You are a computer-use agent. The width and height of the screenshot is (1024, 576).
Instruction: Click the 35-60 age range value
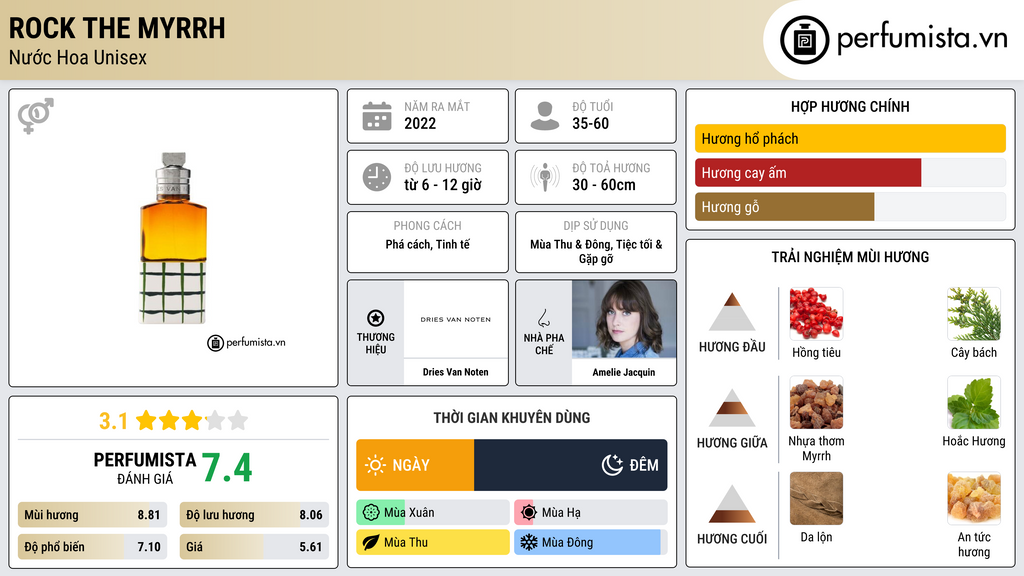click(x=590, y=123)
